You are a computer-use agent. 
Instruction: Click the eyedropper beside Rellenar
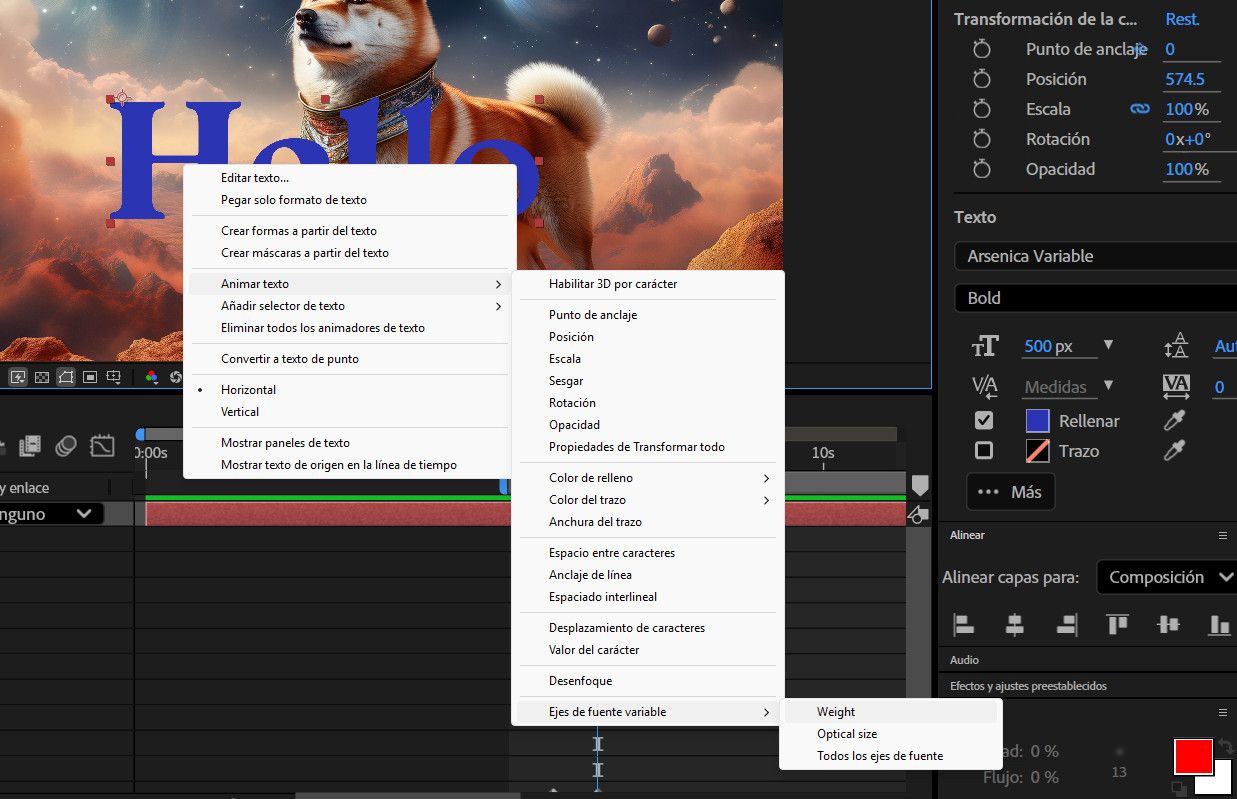[1175, 420]
